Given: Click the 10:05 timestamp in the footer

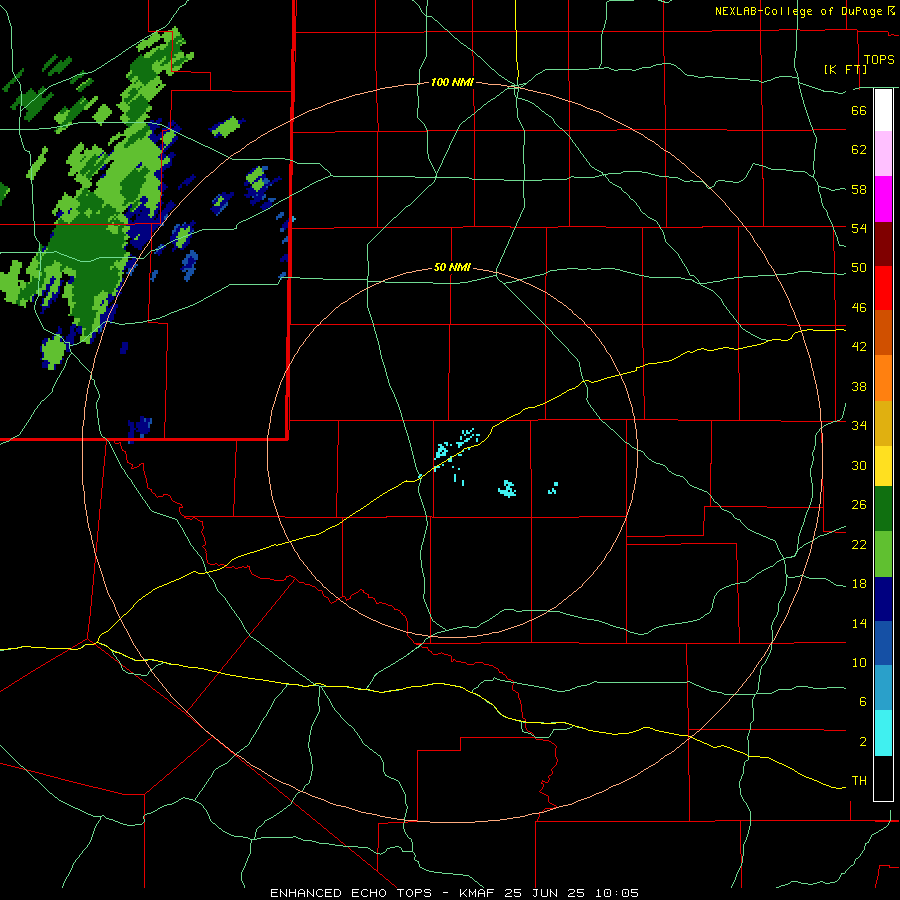Looking at the screenshot, I should coord(617,893).
